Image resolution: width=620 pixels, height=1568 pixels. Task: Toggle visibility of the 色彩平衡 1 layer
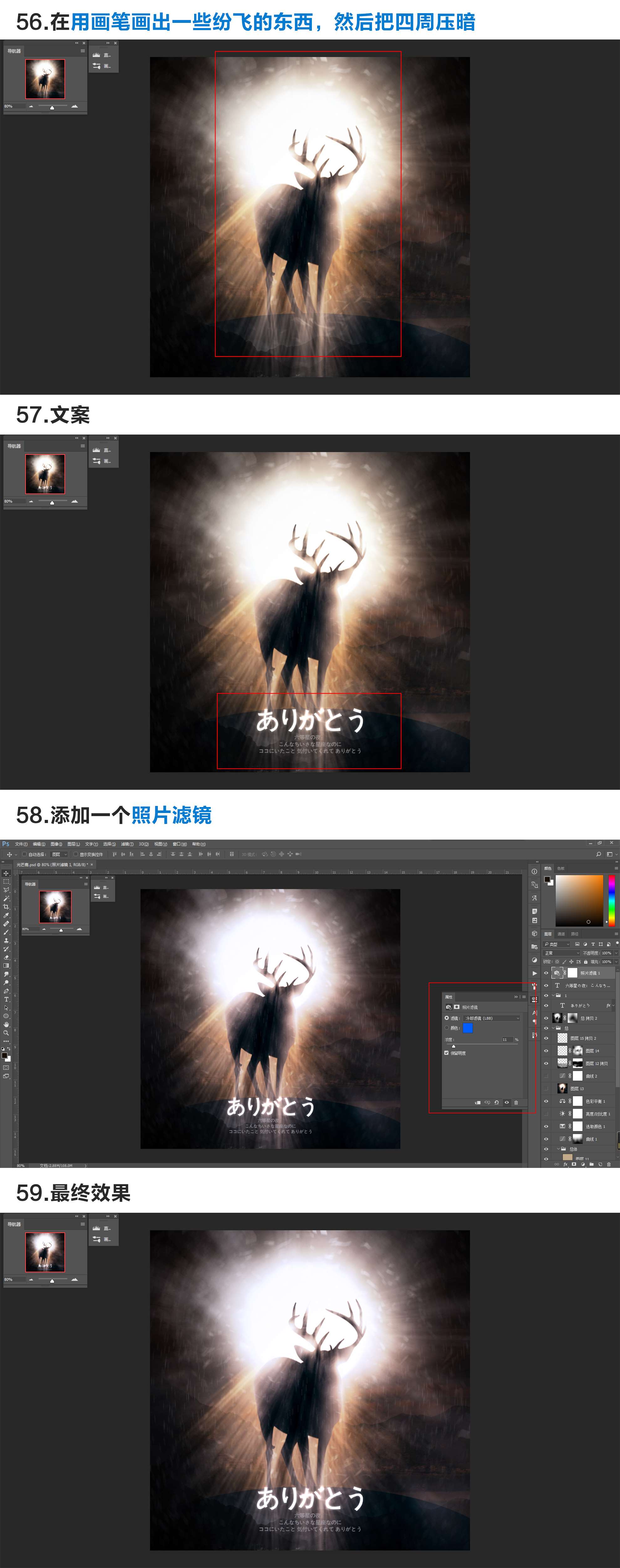(x=546, y=1101)
